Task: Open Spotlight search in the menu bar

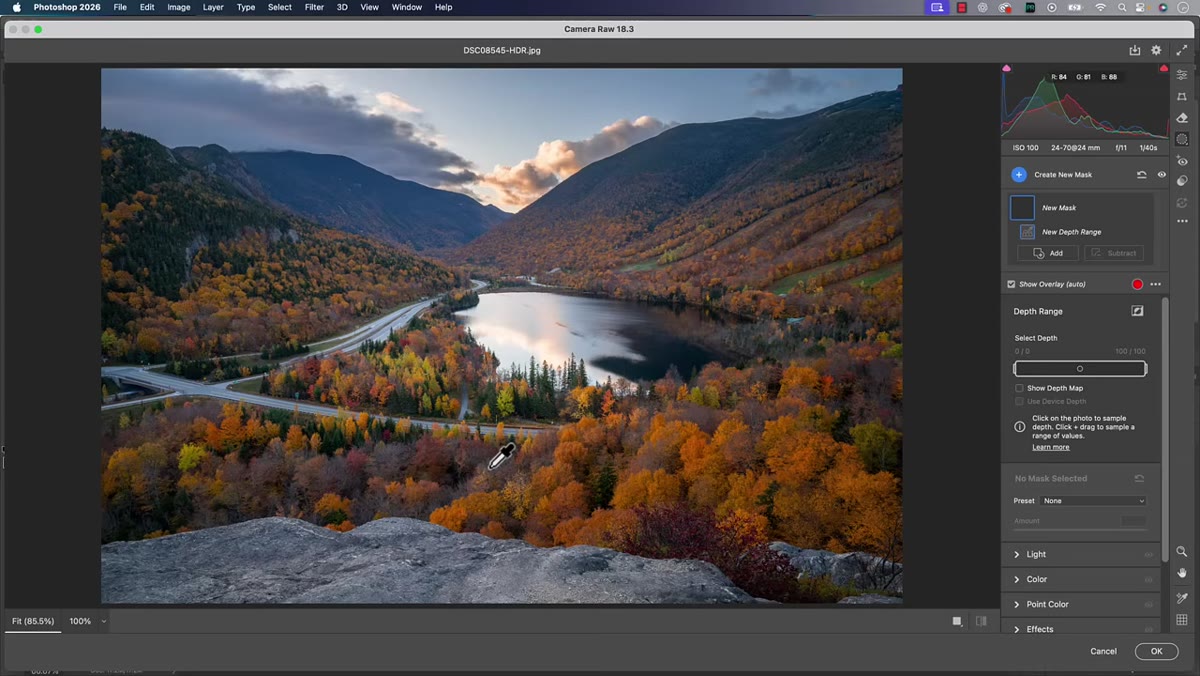Action: (1123, 7)
